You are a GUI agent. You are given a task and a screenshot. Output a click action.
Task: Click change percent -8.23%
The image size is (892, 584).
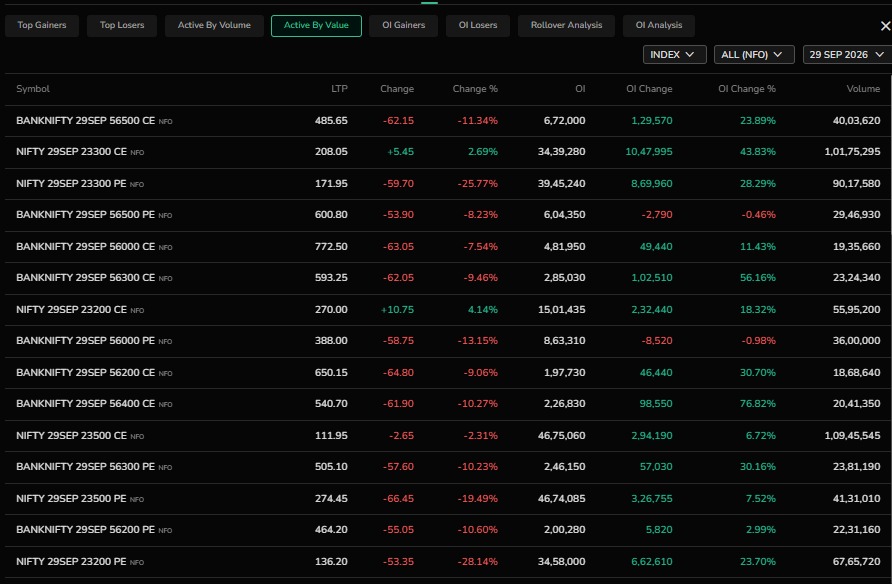(x=480, y=215)
